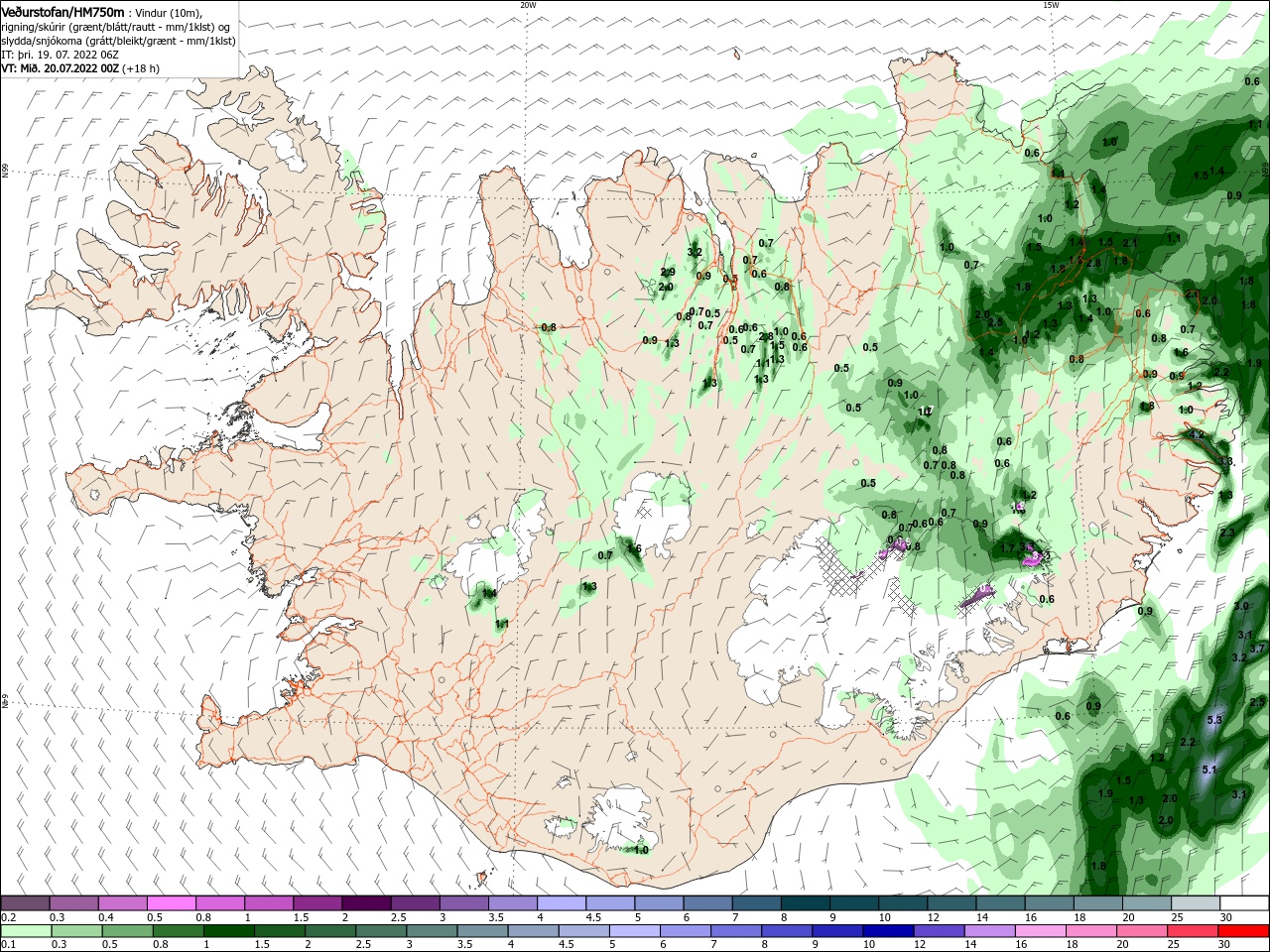
Task: Pick the dusky purple 0.2 swatch in snow legend
Action: click(x=25, y=903)
